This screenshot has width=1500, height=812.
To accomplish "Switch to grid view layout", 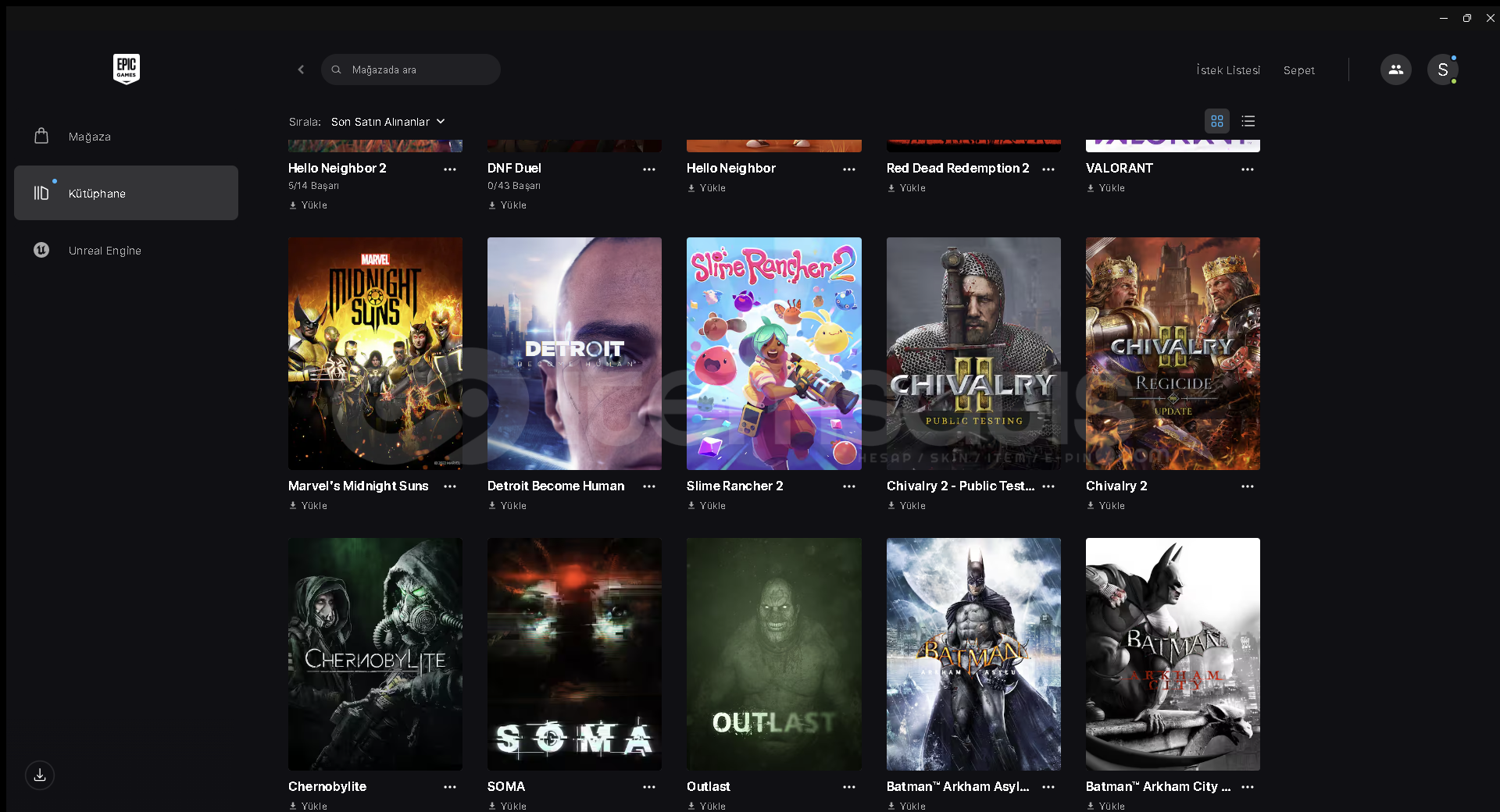I will point(1216,121).
